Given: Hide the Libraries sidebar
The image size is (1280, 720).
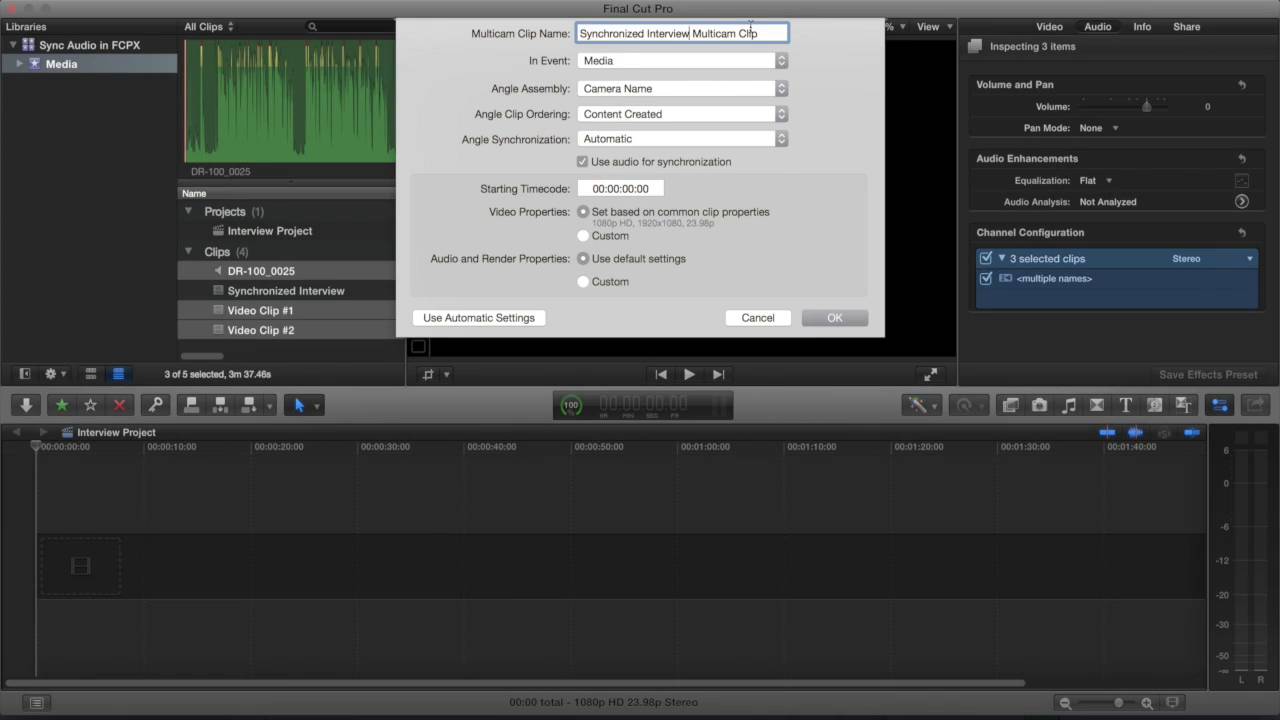Looking at the screenshot, I should 25,374.
